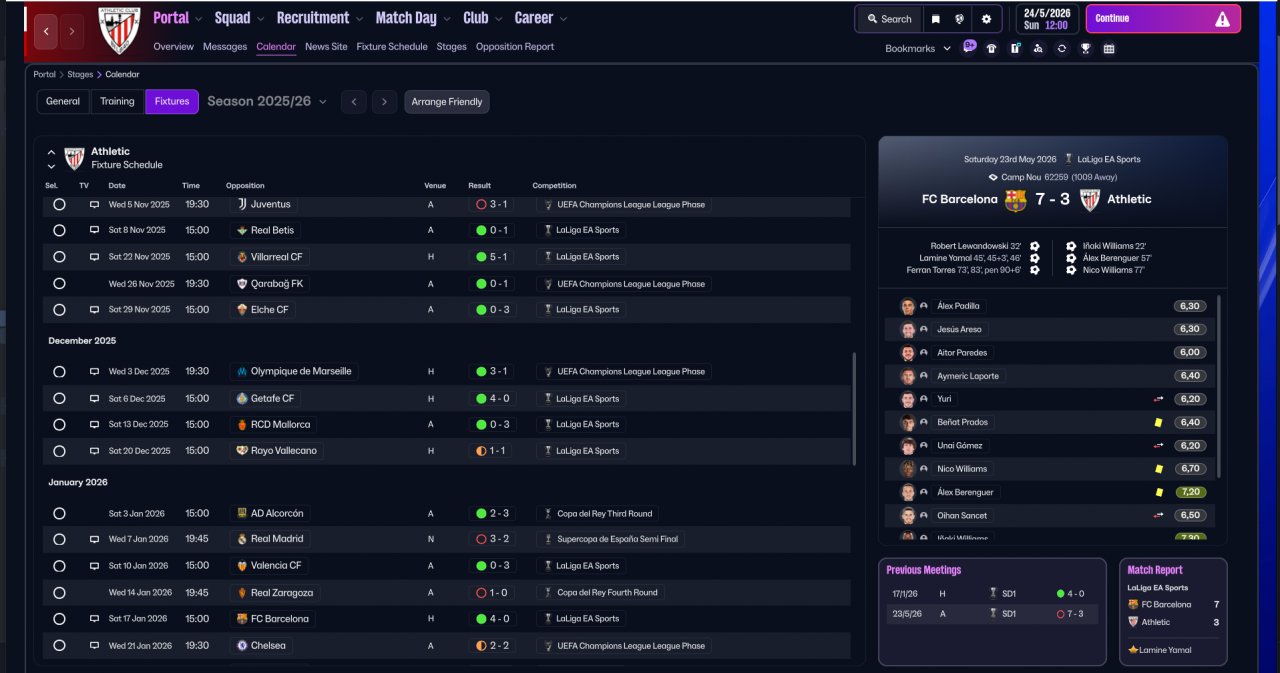Select the Villarreal CF fixture radio button

point(59,257)
